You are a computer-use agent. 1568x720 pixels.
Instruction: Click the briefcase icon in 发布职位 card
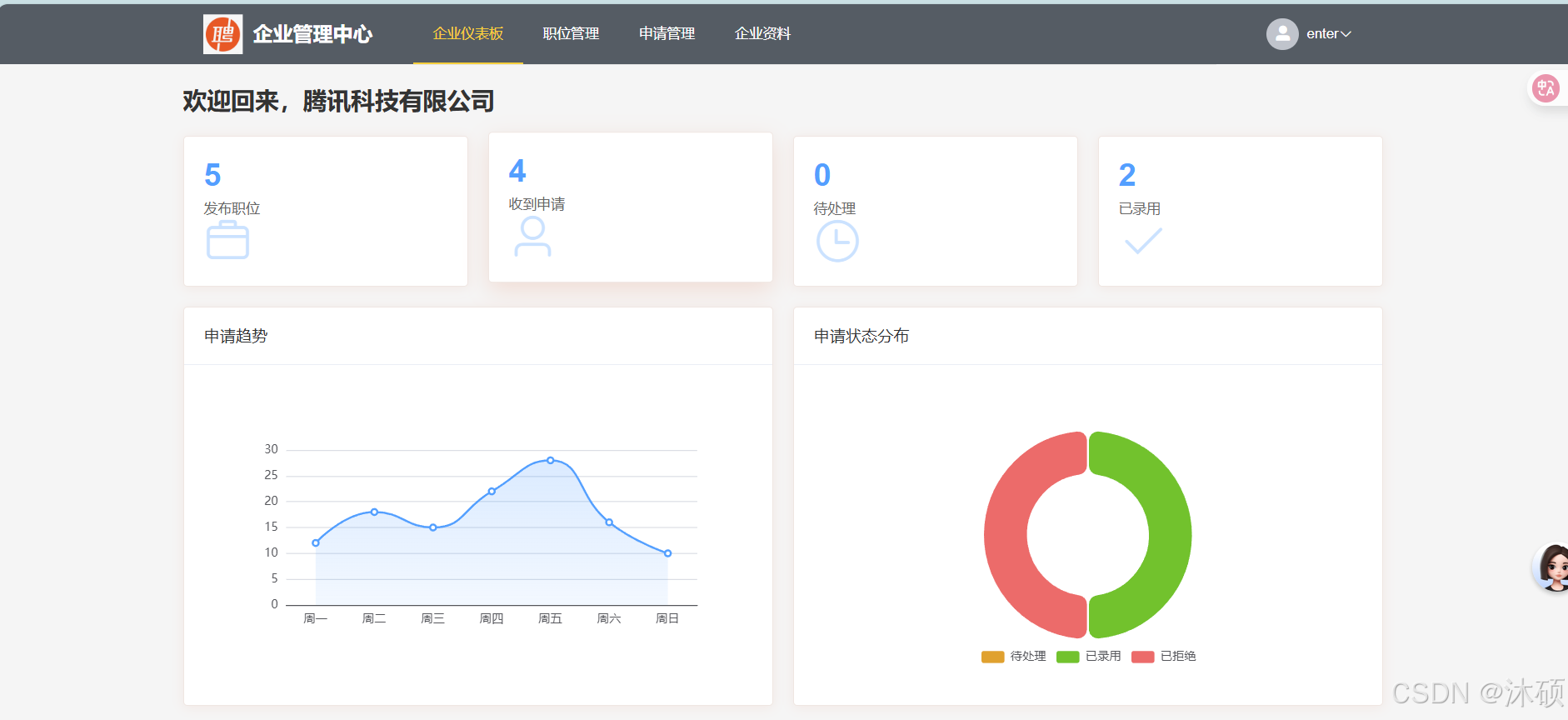click(227, 240)
